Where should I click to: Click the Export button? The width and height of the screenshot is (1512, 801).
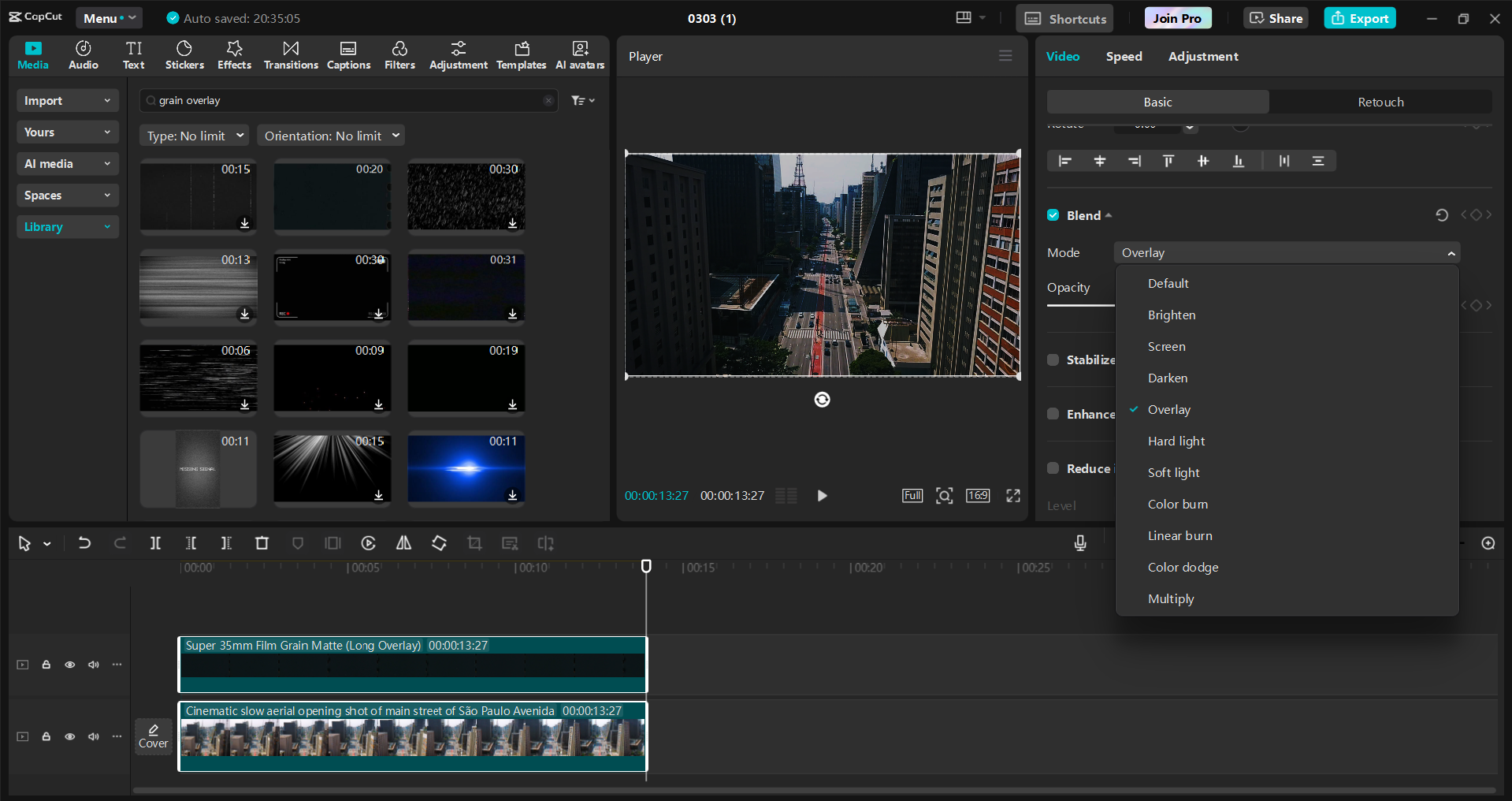pyautogui.click(x=1359, y=17)
